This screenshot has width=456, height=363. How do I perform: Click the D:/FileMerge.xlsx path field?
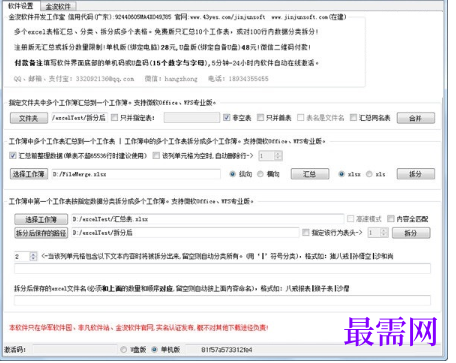[x=136, y=174]
